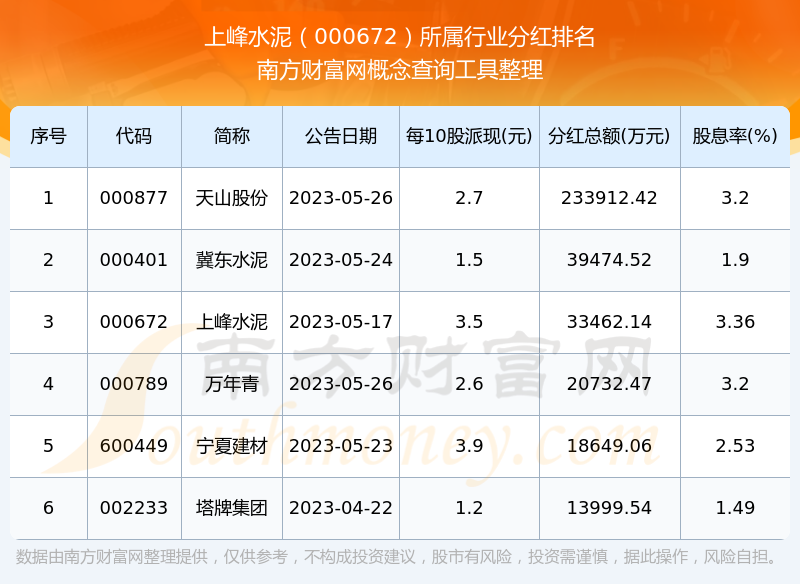
Task: Click the name cell 天山股份
Action: pos(232,198)
